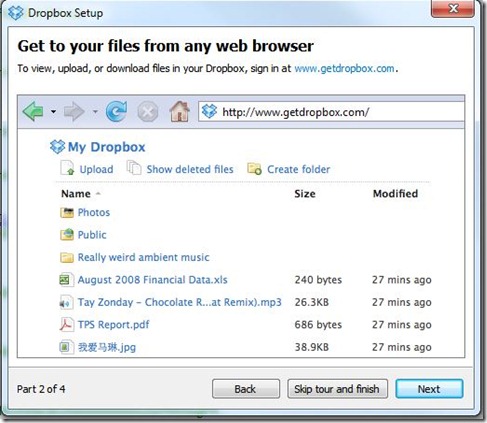
Task: Click the Show deleted files icon
Action: coord(134,168)
